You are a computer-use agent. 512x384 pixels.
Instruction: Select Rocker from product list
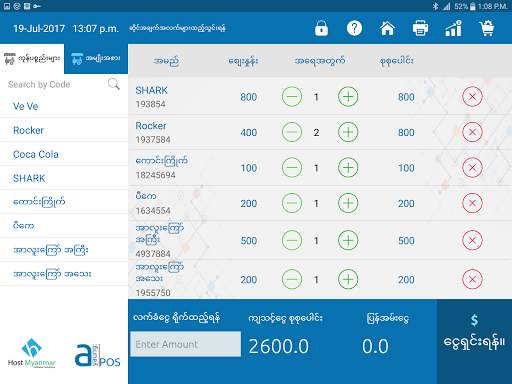point(64,130)
